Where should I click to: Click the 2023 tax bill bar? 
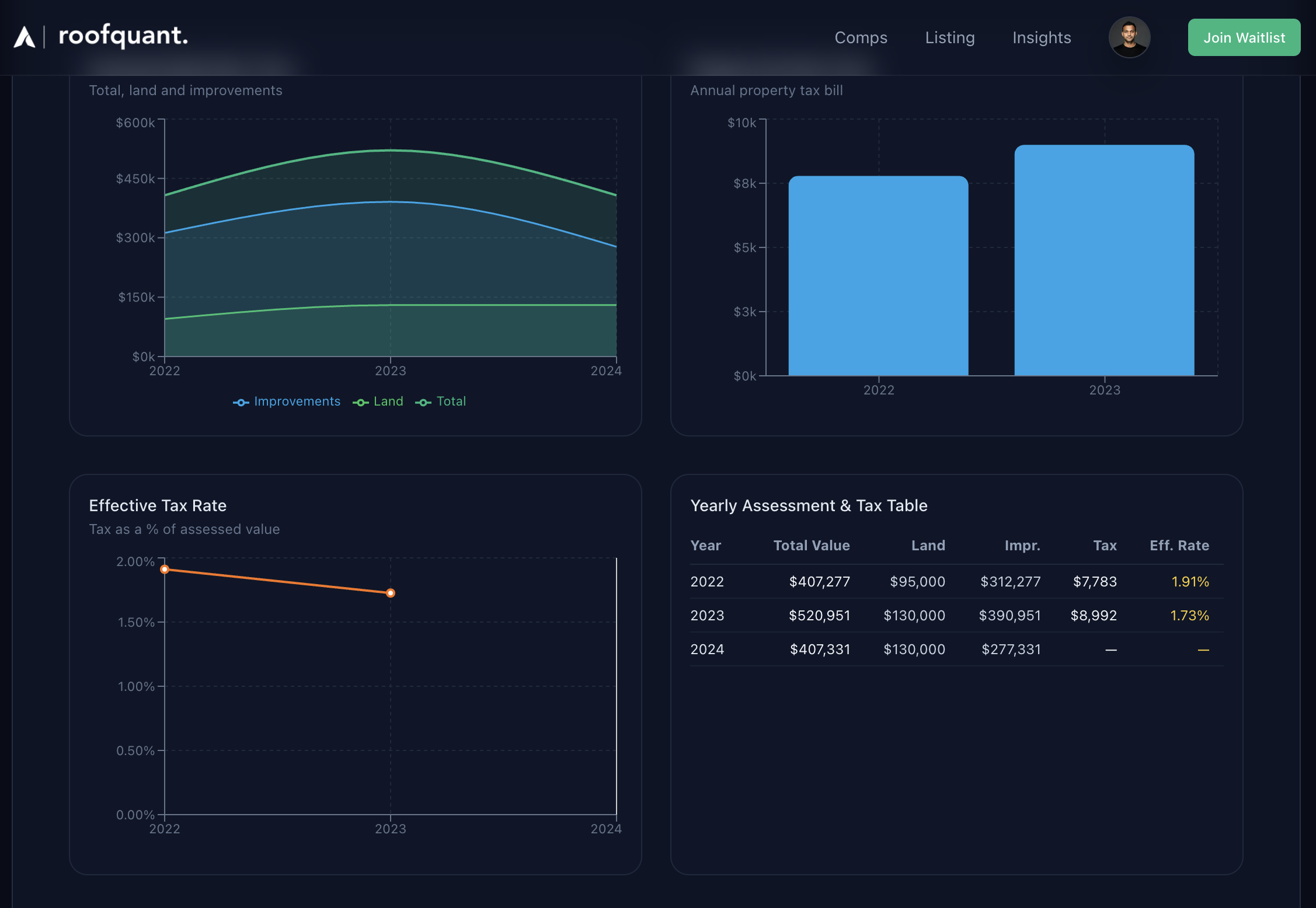1103,260
